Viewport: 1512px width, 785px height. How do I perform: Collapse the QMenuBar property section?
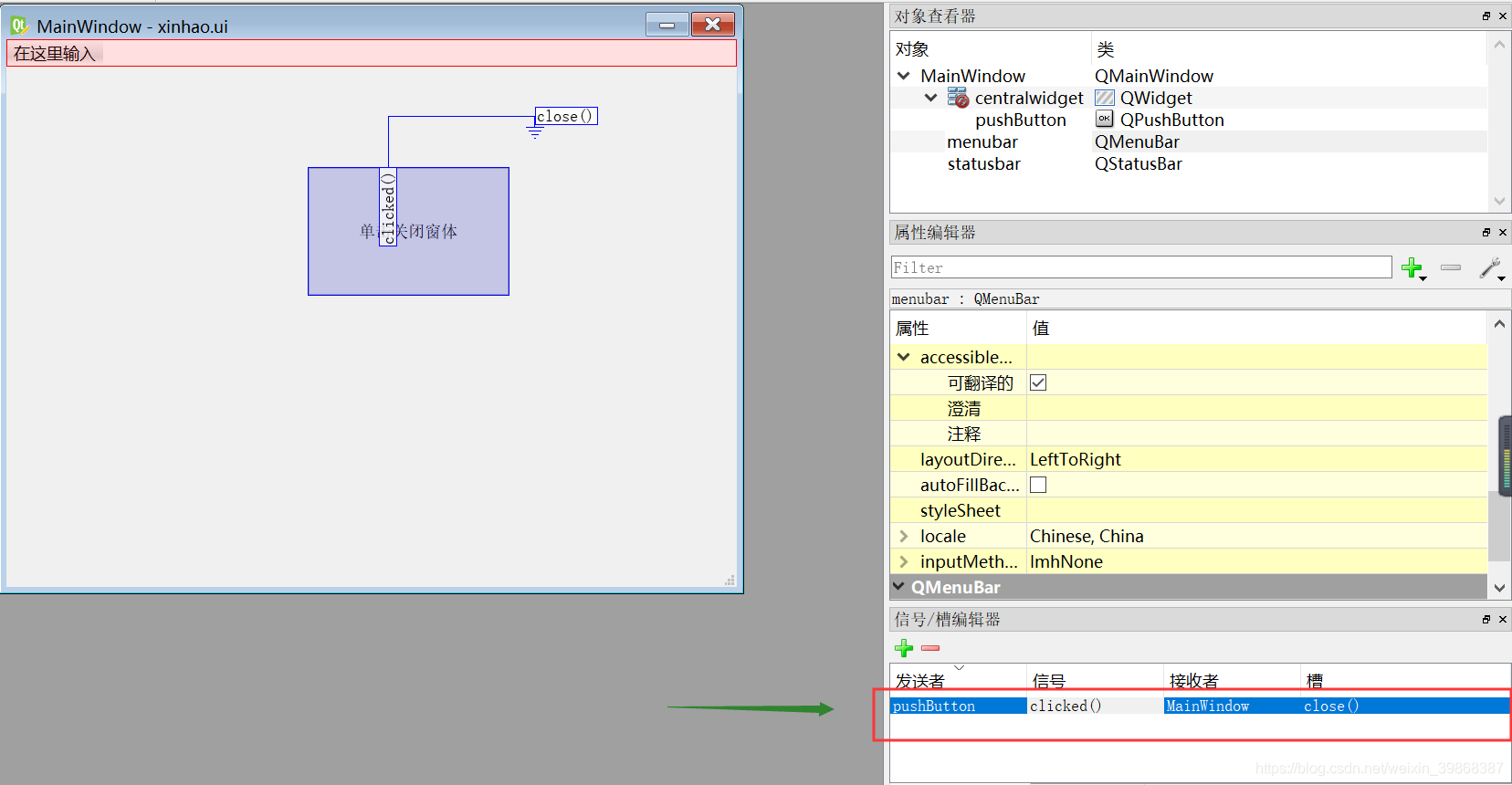(x=898, y=587)
